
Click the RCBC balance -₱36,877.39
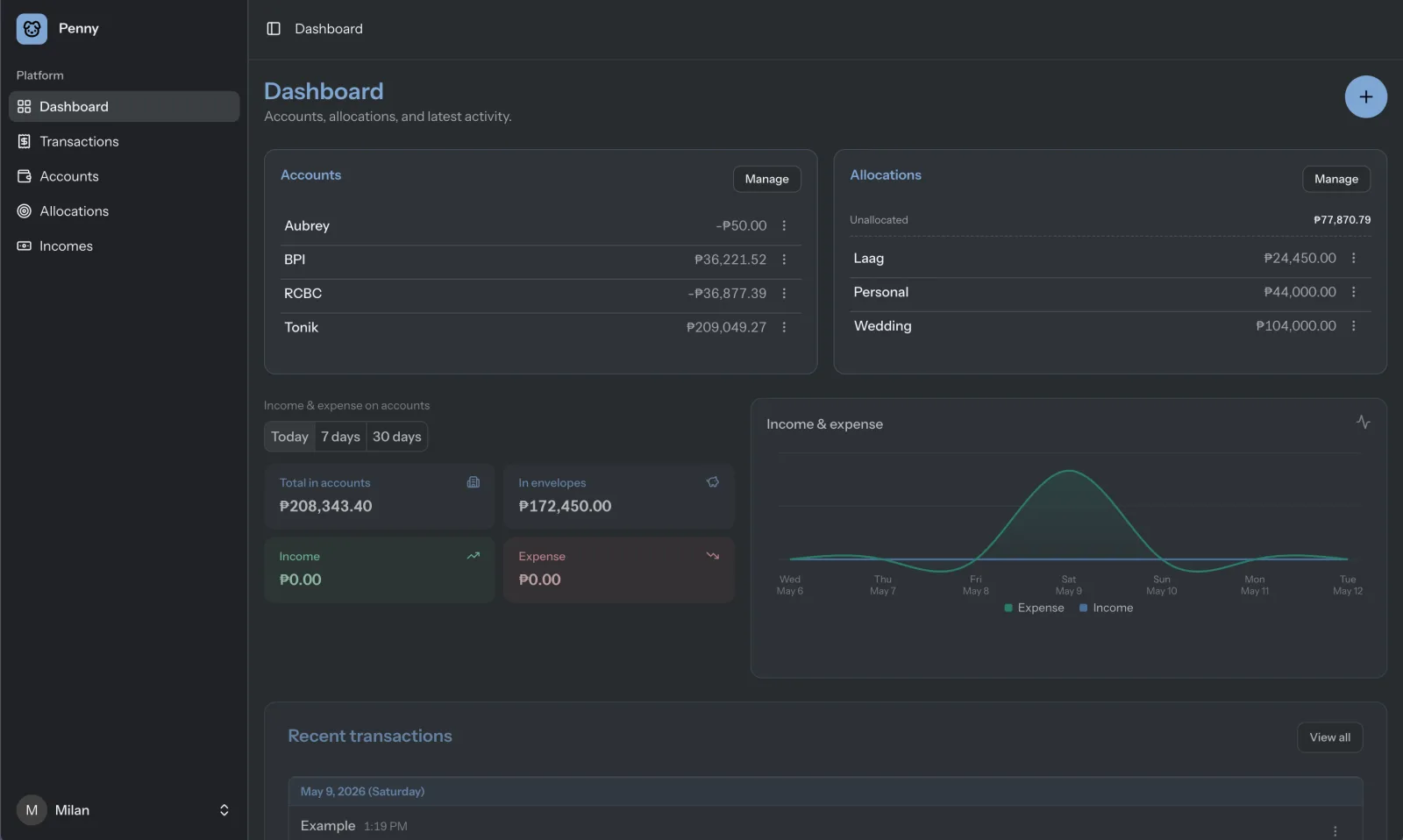point(727,294)
